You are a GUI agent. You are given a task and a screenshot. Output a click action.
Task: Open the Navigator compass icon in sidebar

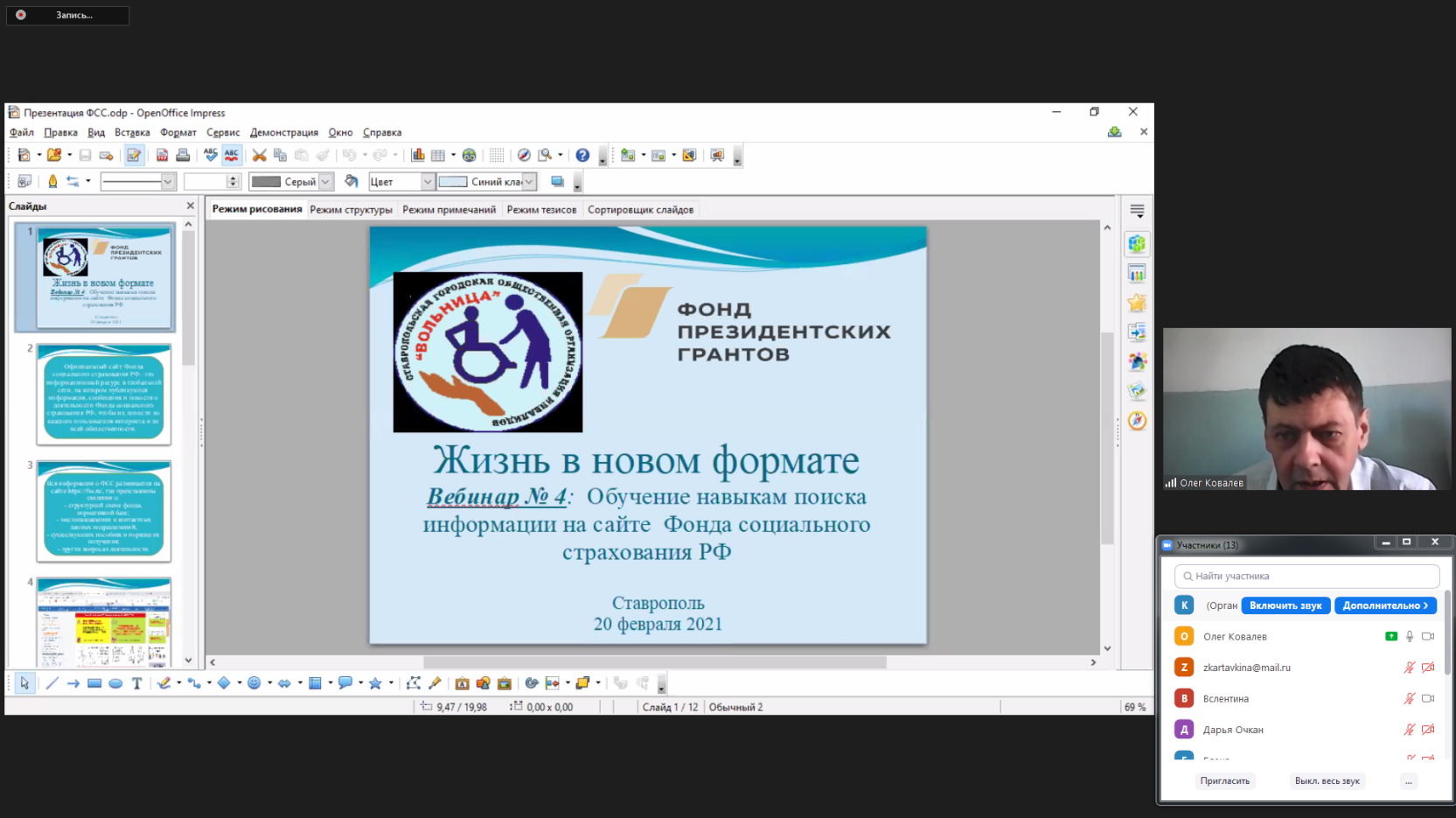tap(1137, 421)
